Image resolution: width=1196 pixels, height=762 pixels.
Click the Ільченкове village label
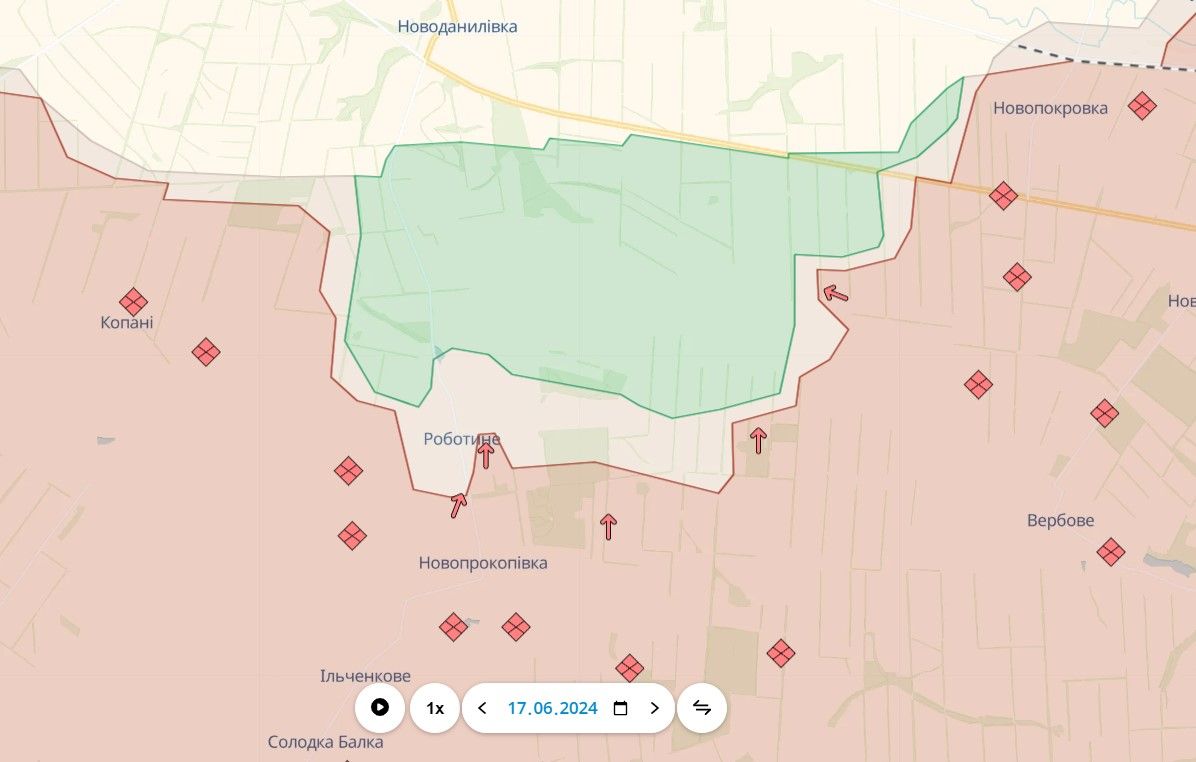click(x=365, y=676)
